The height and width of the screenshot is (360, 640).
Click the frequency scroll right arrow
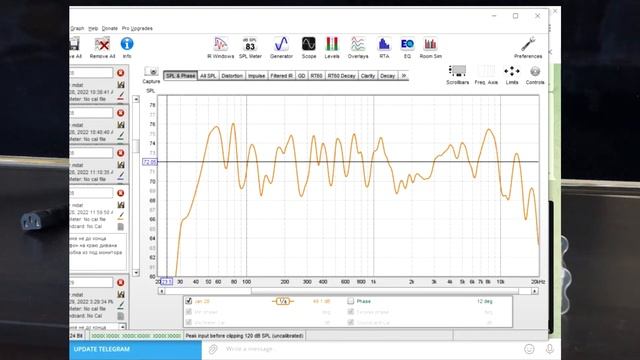tap(535, 291)
